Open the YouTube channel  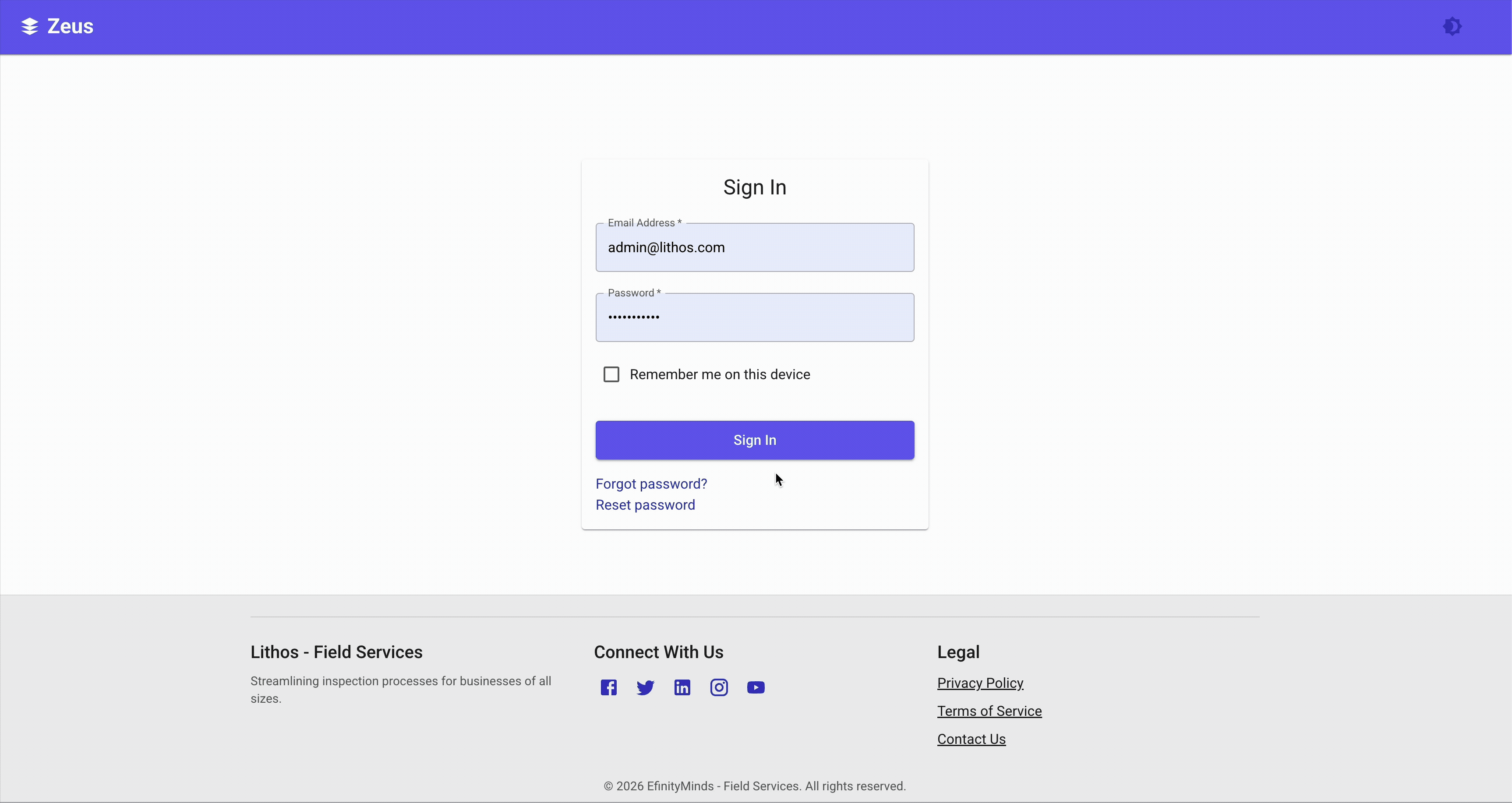(x=756, y=687)
